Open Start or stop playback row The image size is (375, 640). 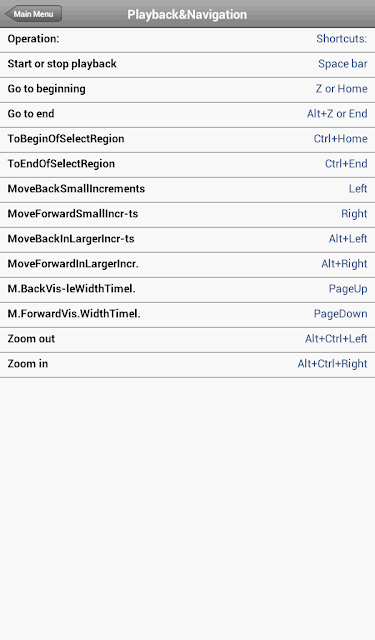[x=187, y=65]
